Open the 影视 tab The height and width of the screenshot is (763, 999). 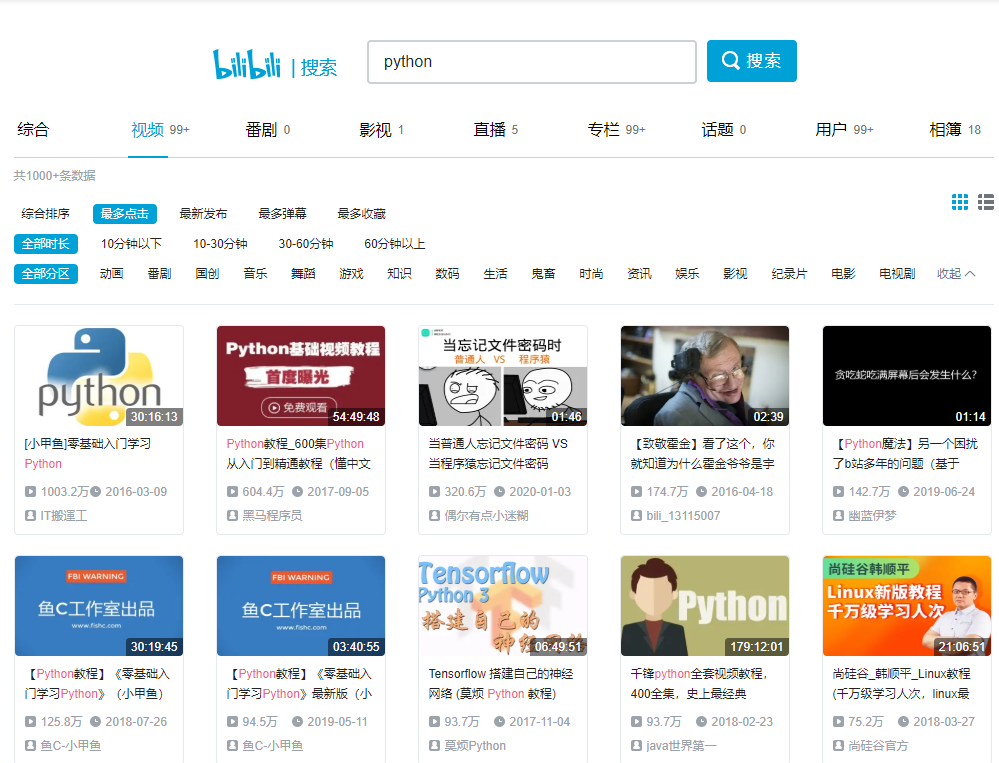[381, 130]
